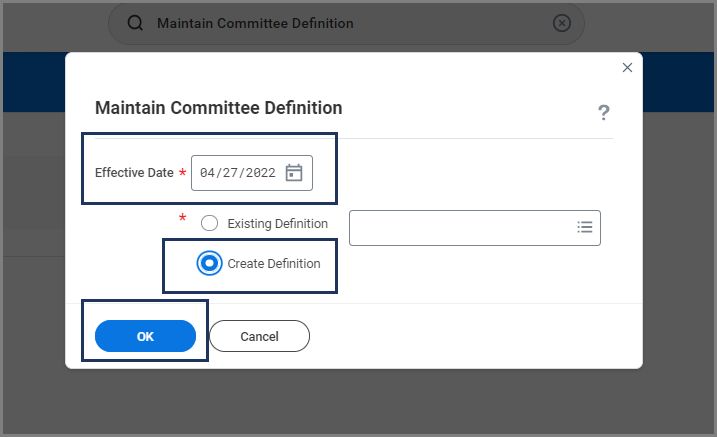Click the Create Definition text label
The image size is (717, 437).
274,264
